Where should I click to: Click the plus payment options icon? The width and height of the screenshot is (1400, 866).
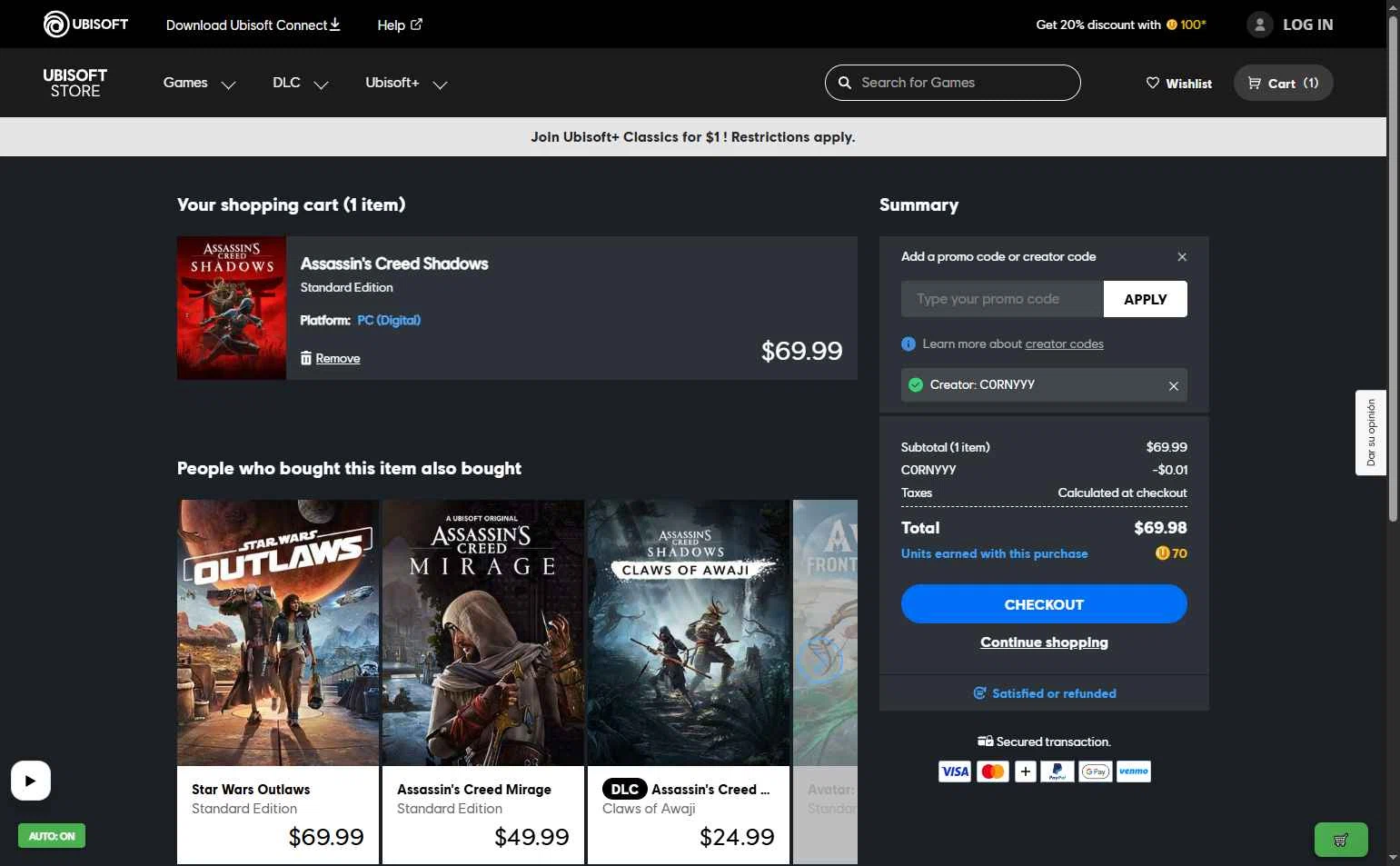[1026, 771]
